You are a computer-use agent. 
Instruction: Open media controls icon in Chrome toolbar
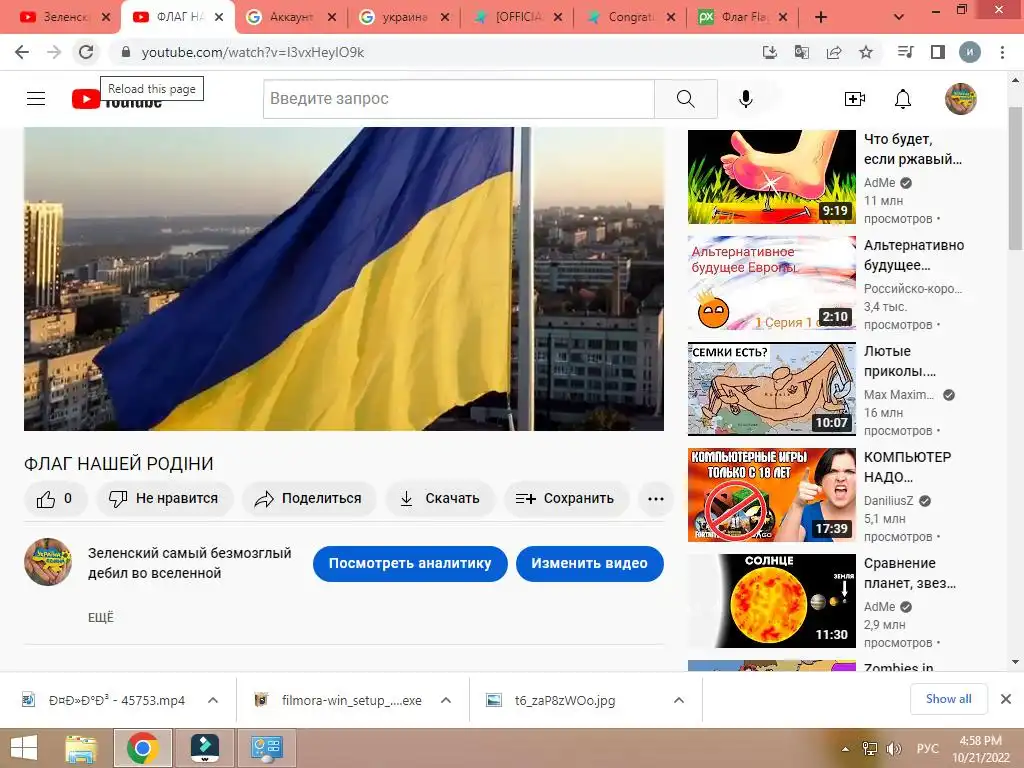(x=906, y=52)
